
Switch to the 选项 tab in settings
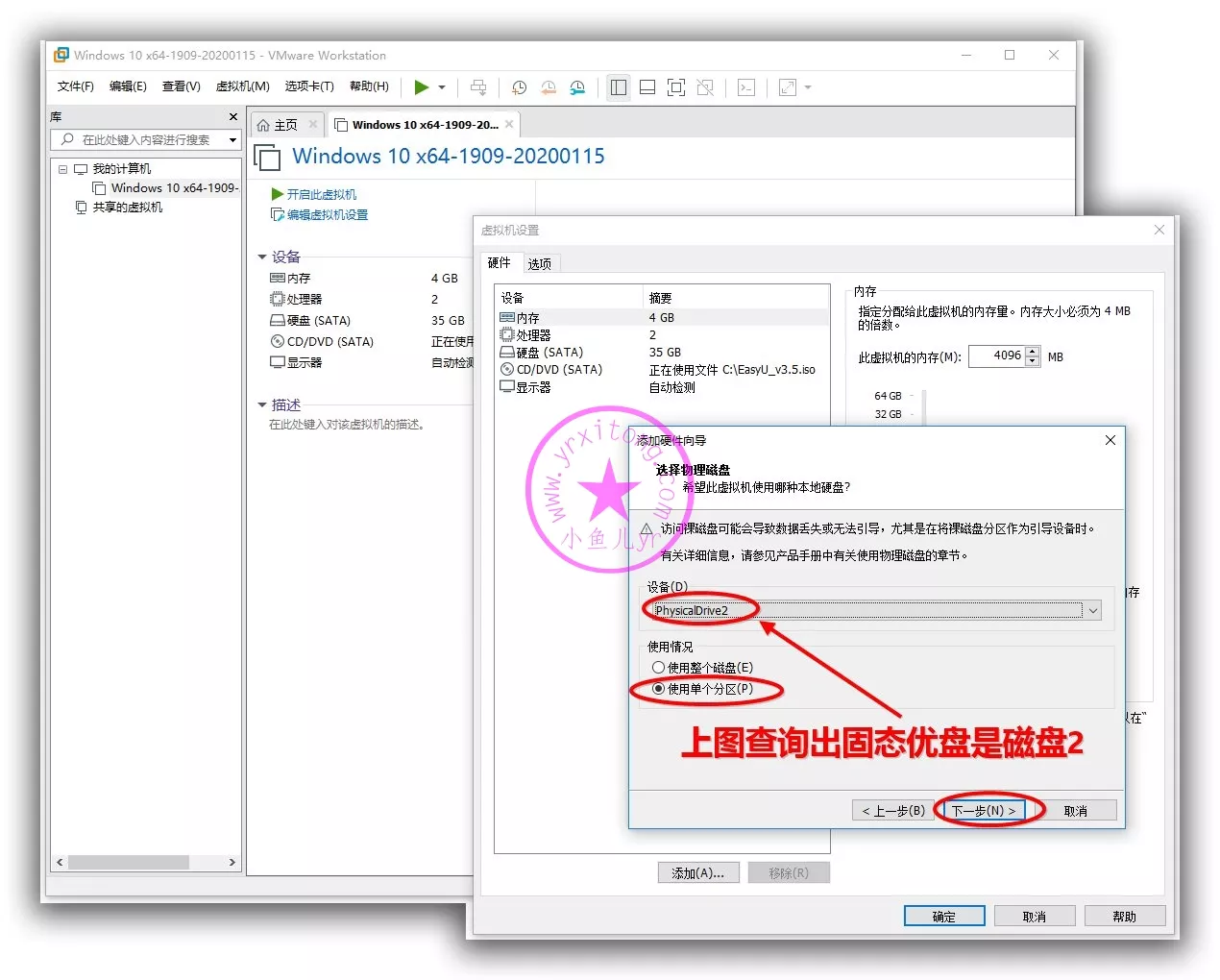(540, 264)
